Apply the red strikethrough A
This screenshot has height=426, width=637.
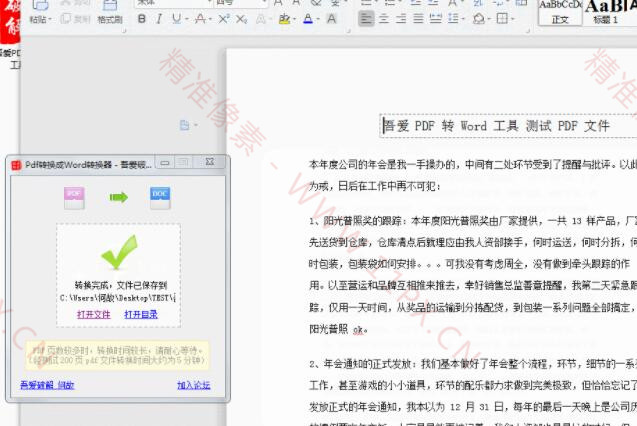tap(200, 19)
